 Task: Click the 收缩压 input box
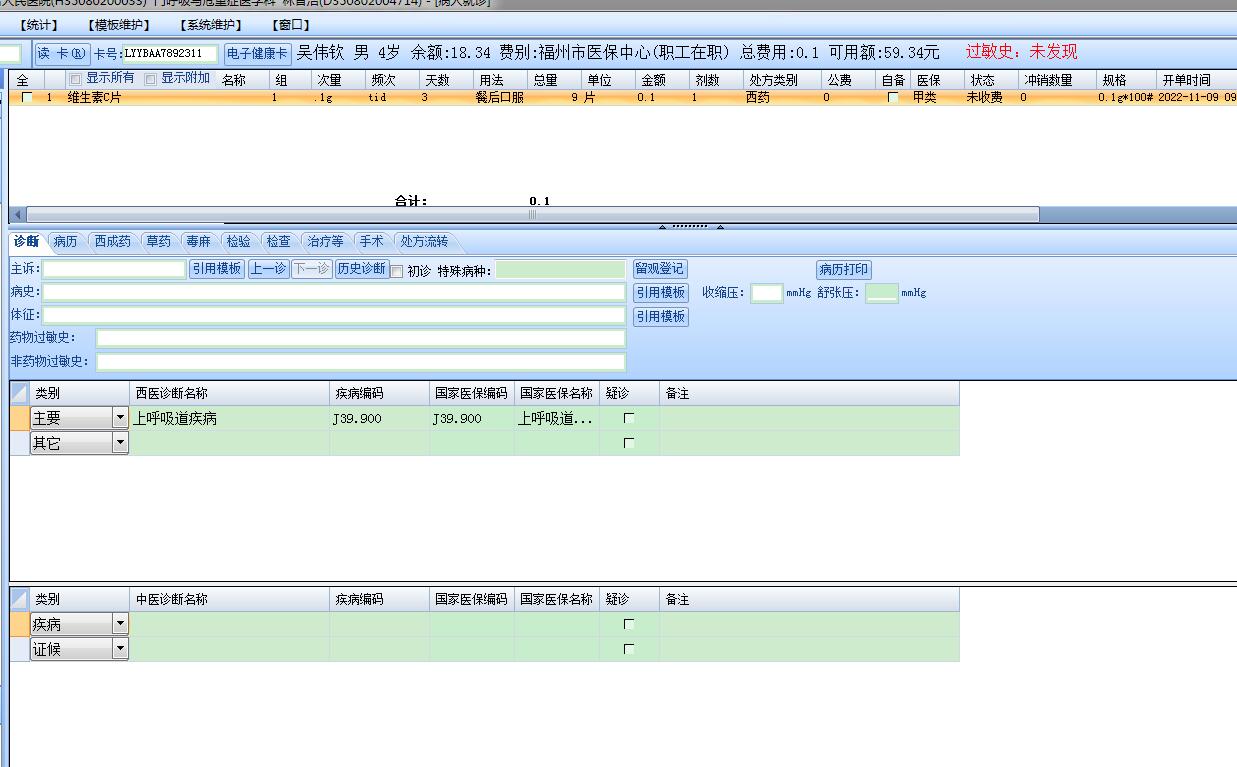(767, 293)
